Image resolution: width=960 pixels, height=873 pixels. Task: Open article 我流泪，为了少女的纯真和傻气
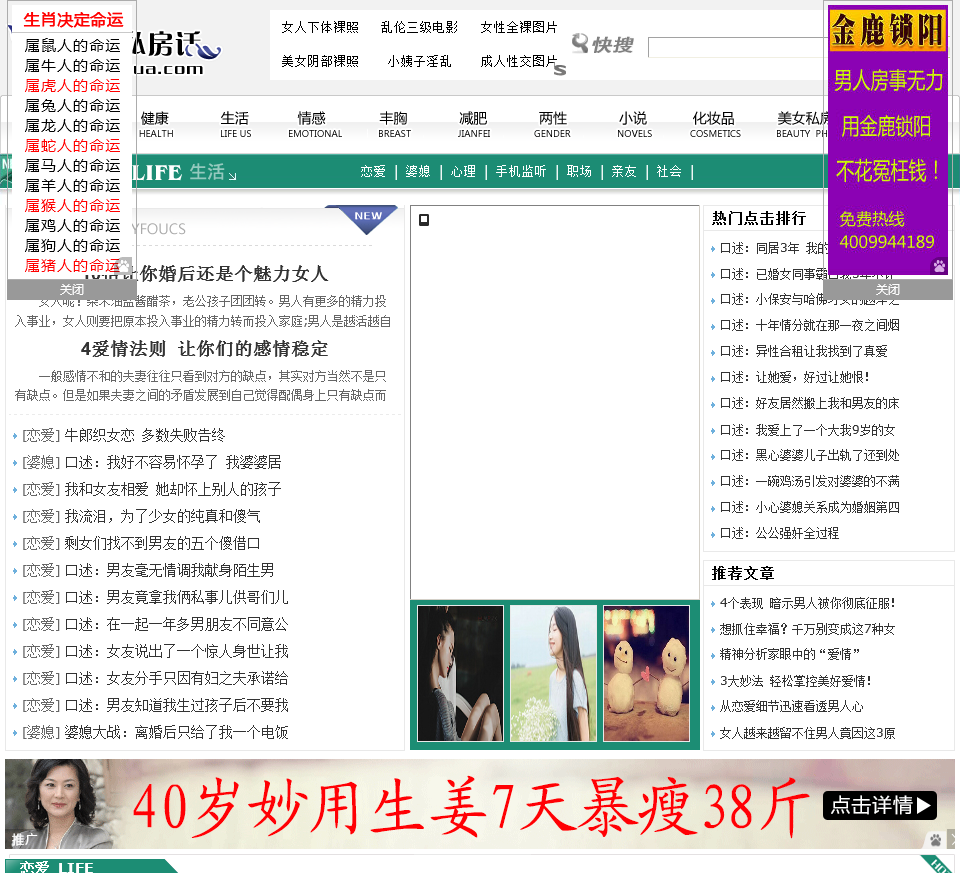[162, 516]
